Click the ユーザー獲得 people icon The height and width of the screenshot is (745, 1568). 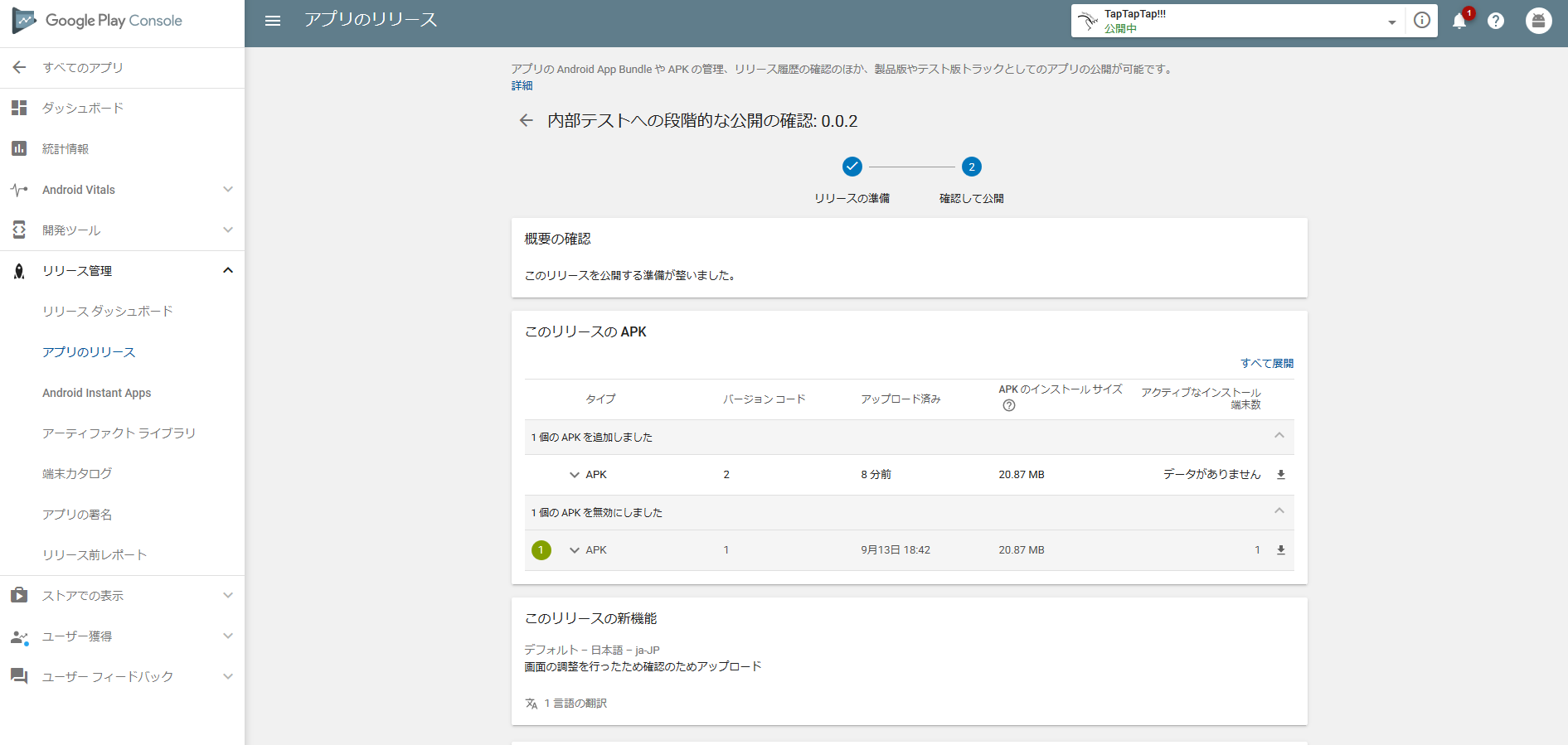[19, 636]
